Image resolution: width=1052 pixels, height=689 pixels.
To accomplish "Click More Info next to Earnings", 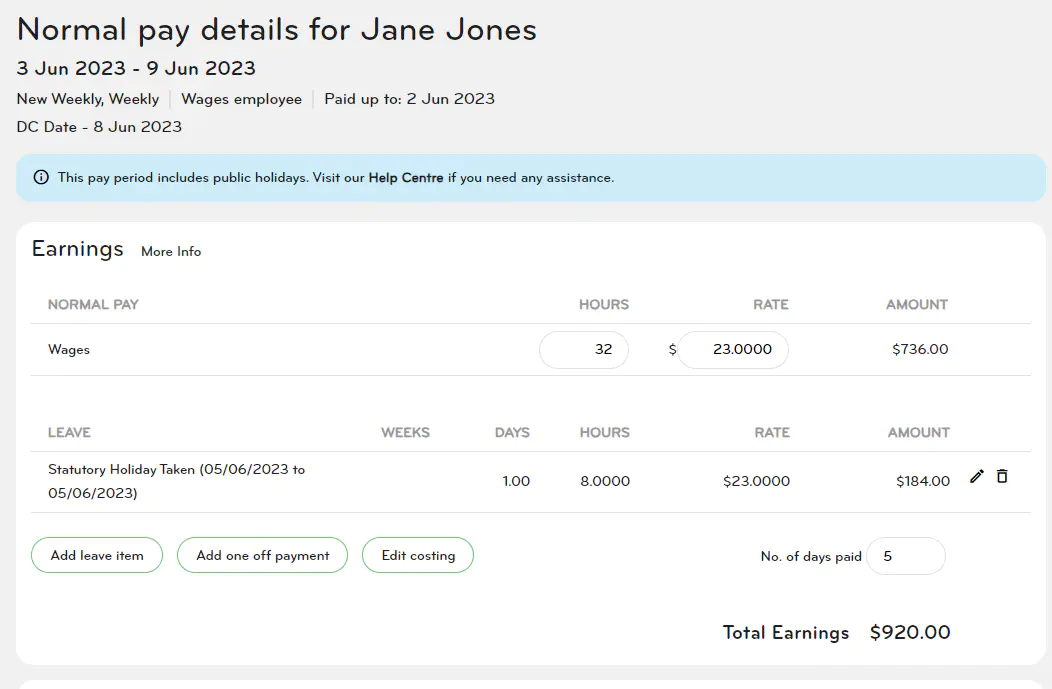I will point(170,252).
